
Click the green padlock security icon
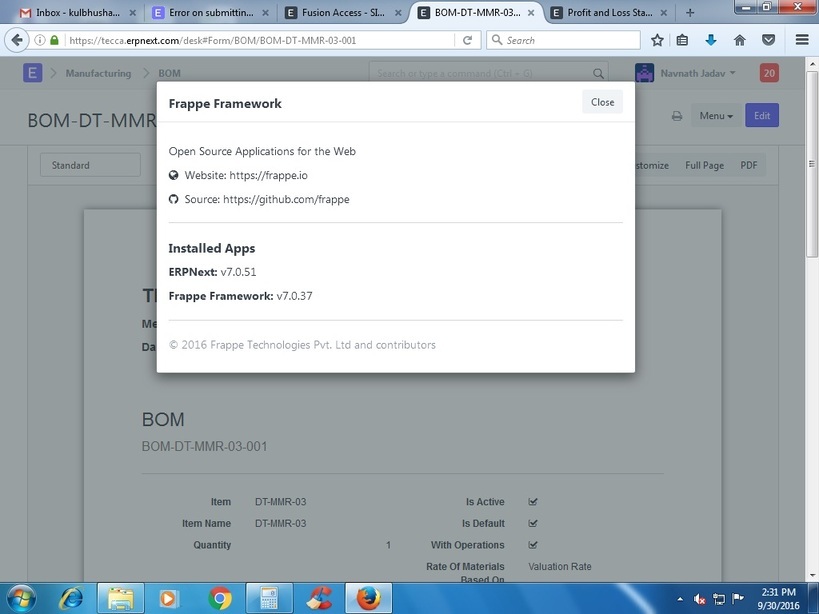pos(54,40)
